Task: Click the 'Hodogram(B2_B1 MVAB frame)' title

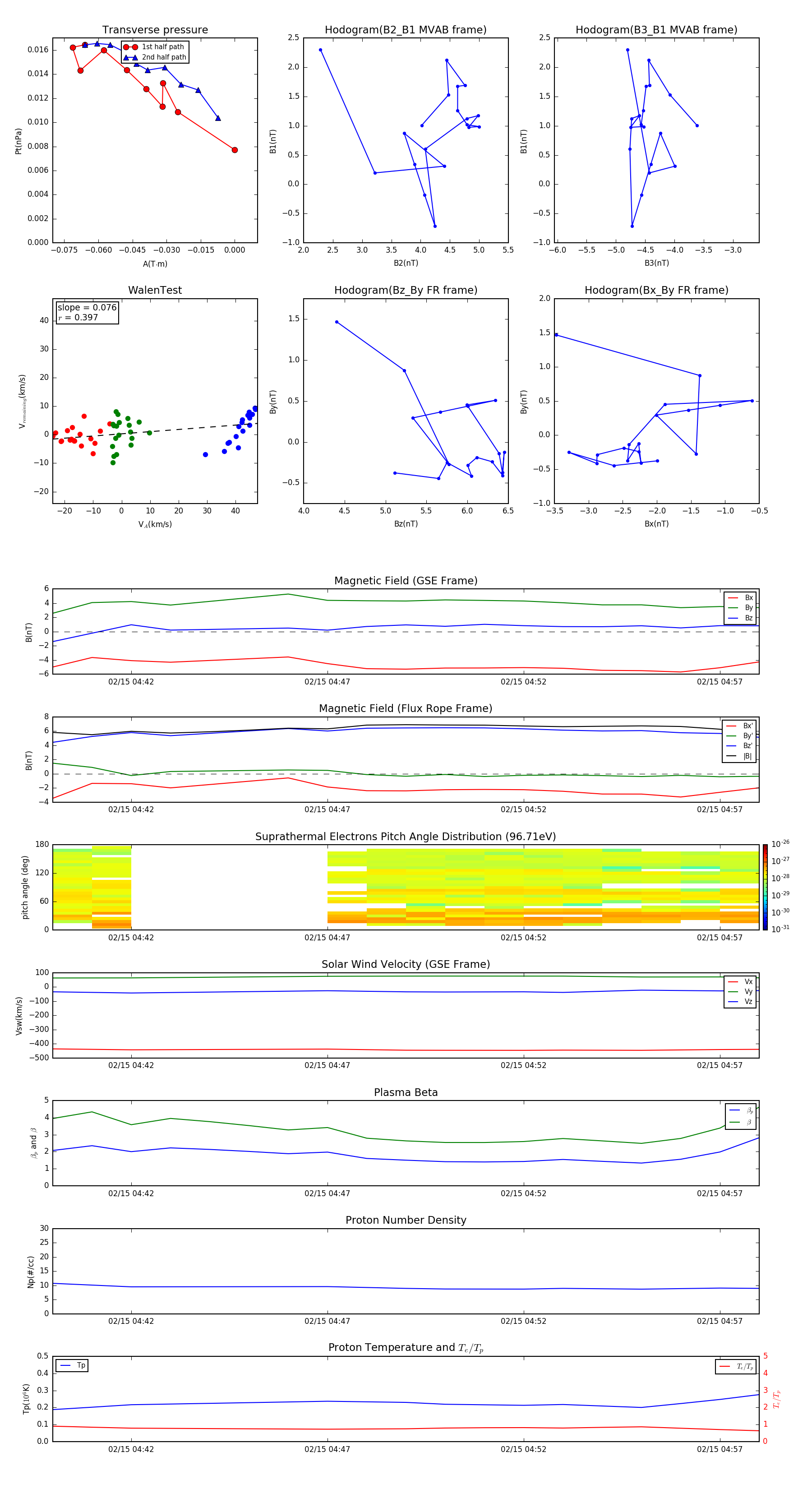Action: click(406, 30)
